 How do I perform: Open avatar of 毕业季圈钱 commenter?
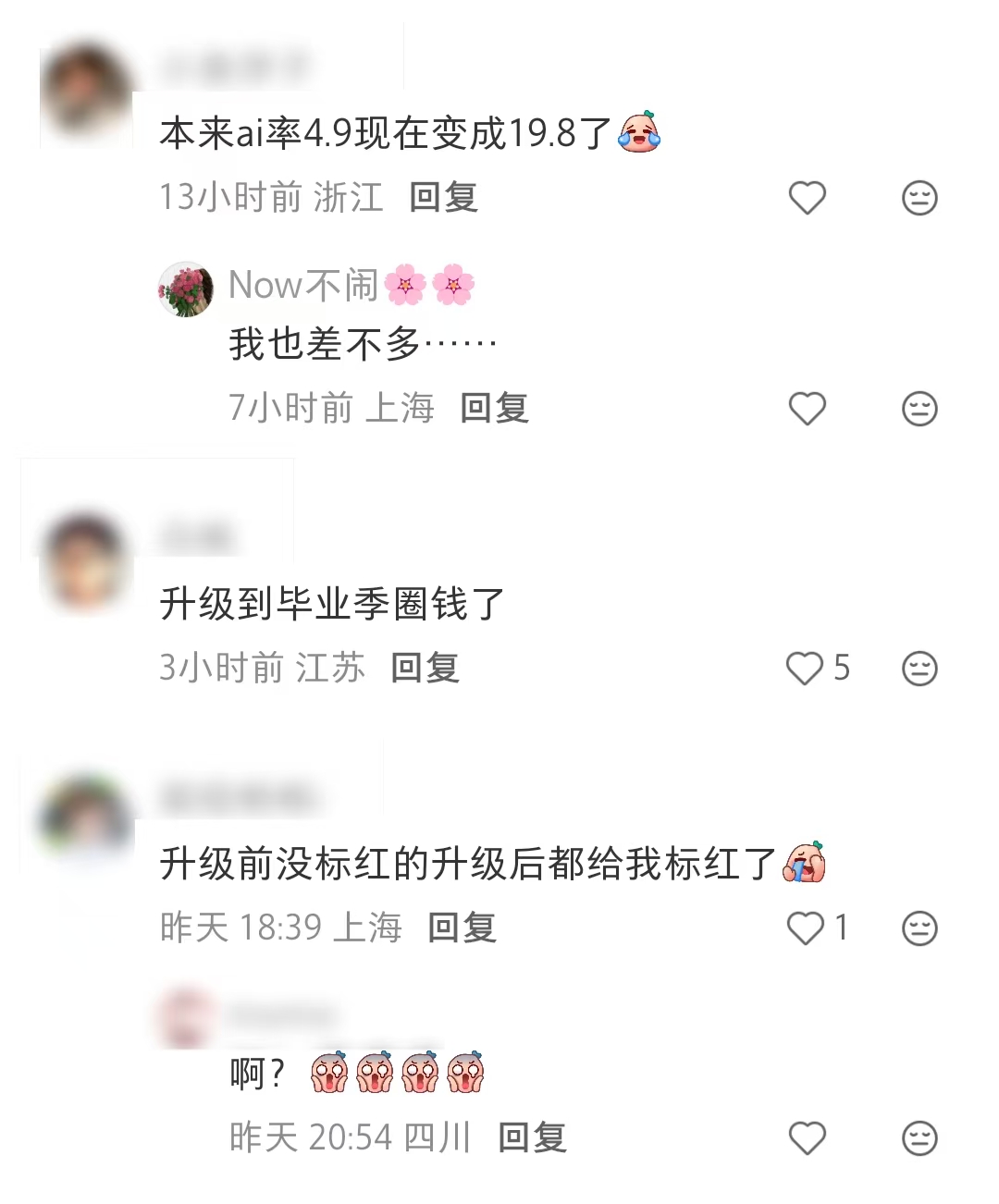click(x=87, y=561)
